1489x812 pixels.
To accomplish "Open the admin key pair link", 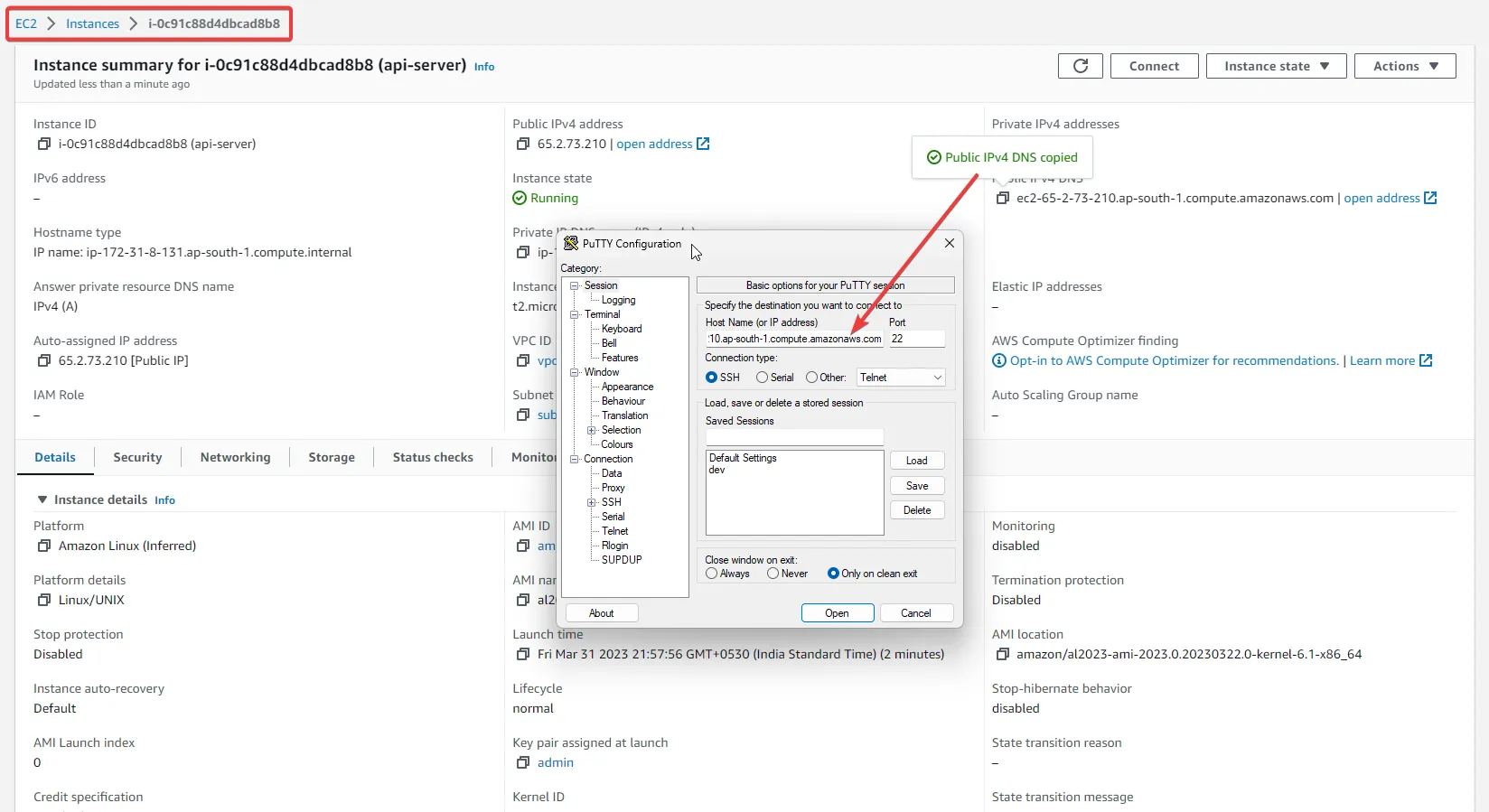I will click(556, 762).
